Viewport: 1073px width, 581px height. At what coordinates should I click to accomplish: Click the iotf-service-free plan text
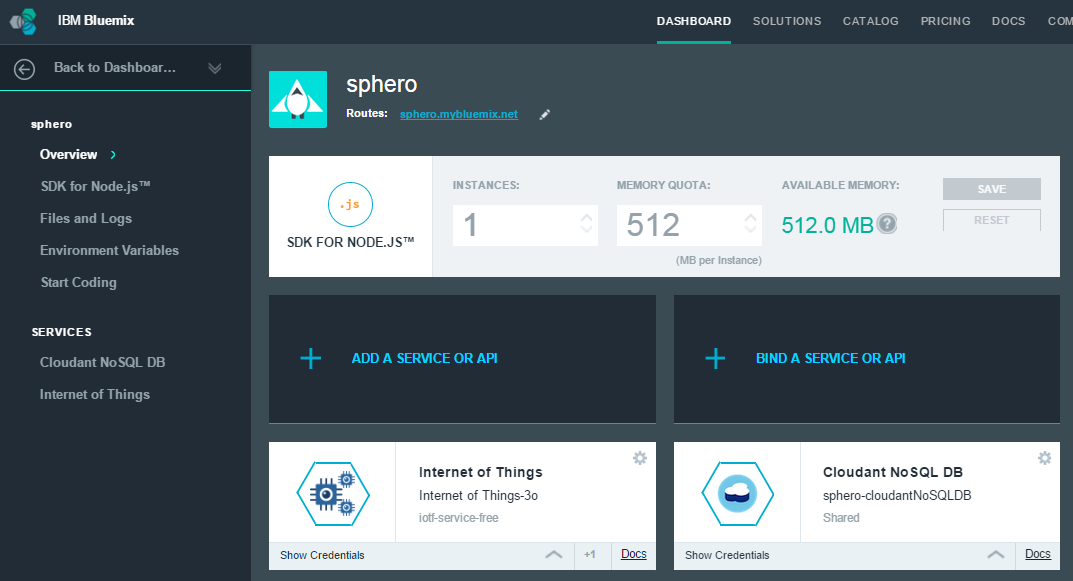click(458, 518)
